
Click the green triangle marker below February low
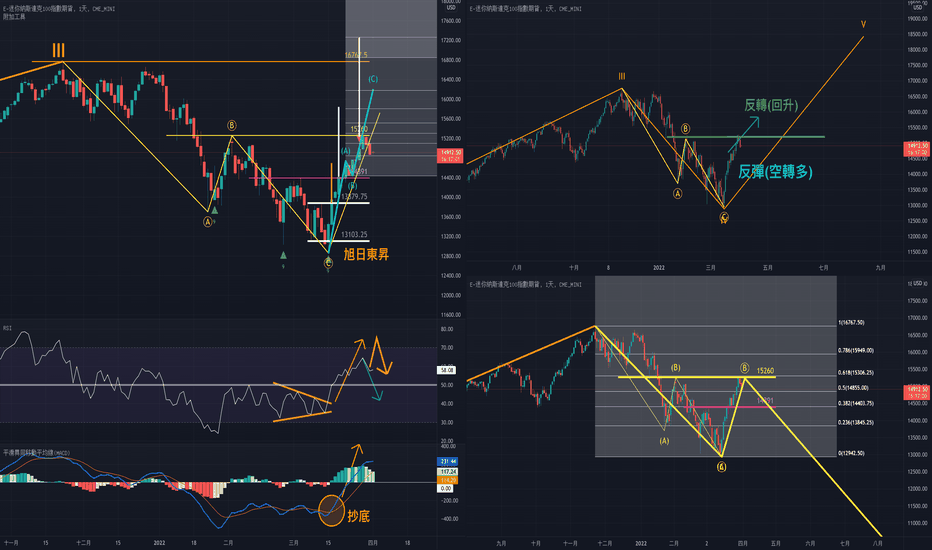(x=283, y=255)
